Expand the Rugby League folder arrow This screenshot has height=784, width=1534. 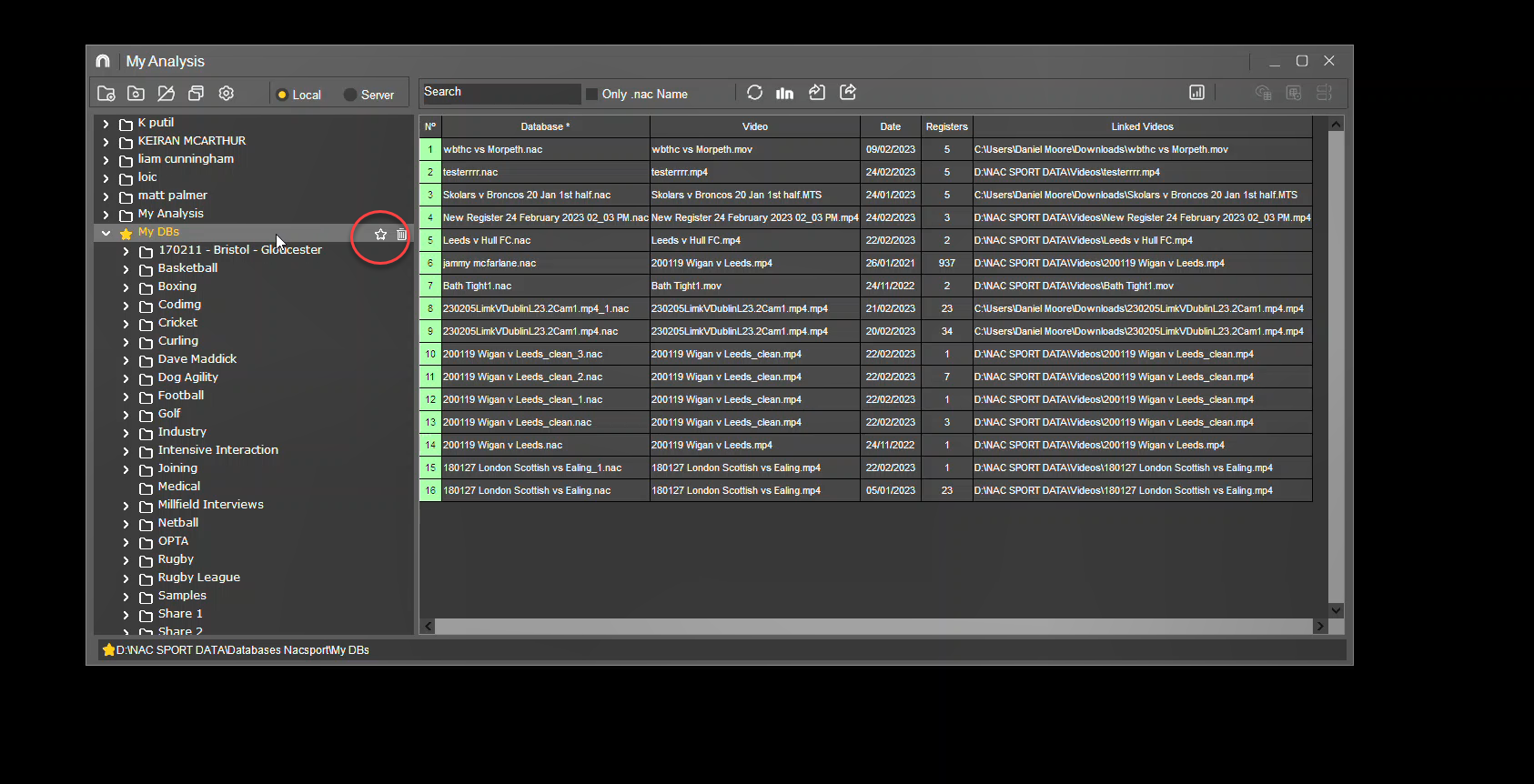126,578
